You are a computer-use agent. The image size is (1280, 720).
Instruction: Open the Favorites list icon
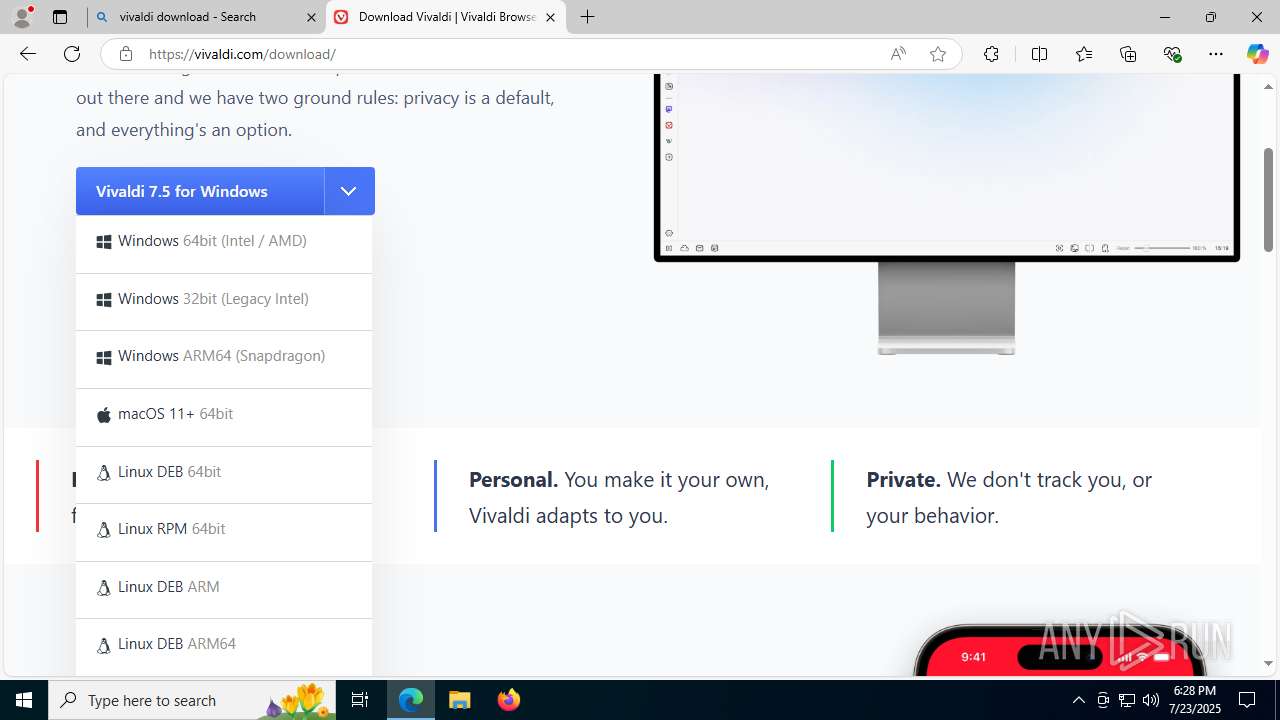pos(1084,54)
